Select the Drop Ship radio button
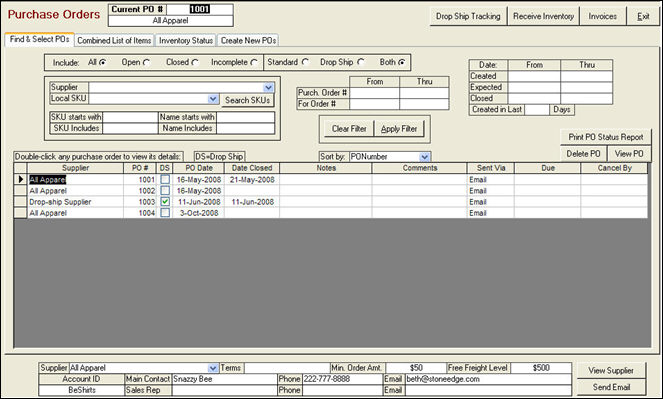Viewport: 663px width, 399px height. pos(360,63)
